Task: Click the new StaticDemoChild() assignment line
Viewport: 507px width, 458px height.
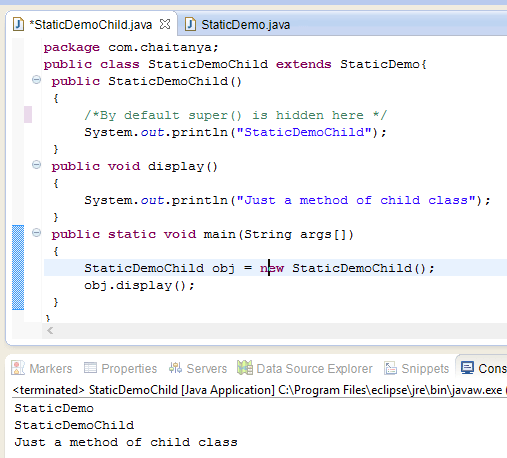Action: pyautogui.click(x=259, y=268)
